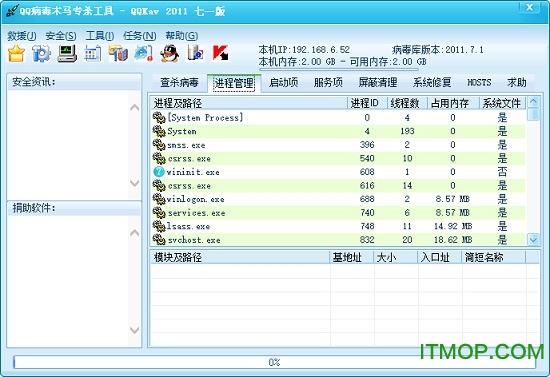
Task: Open the 工具(I) menu
Action: (100, 36)
